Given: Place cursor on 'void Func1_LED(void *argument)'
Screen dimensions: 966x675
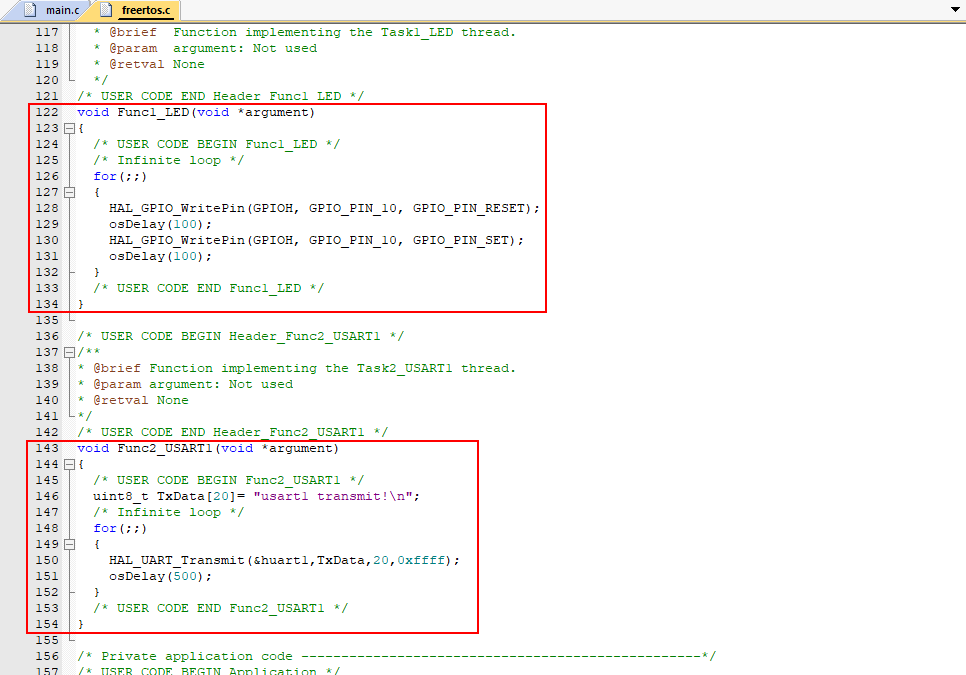Looking at the screenshot, I should (x=196, y=112).
